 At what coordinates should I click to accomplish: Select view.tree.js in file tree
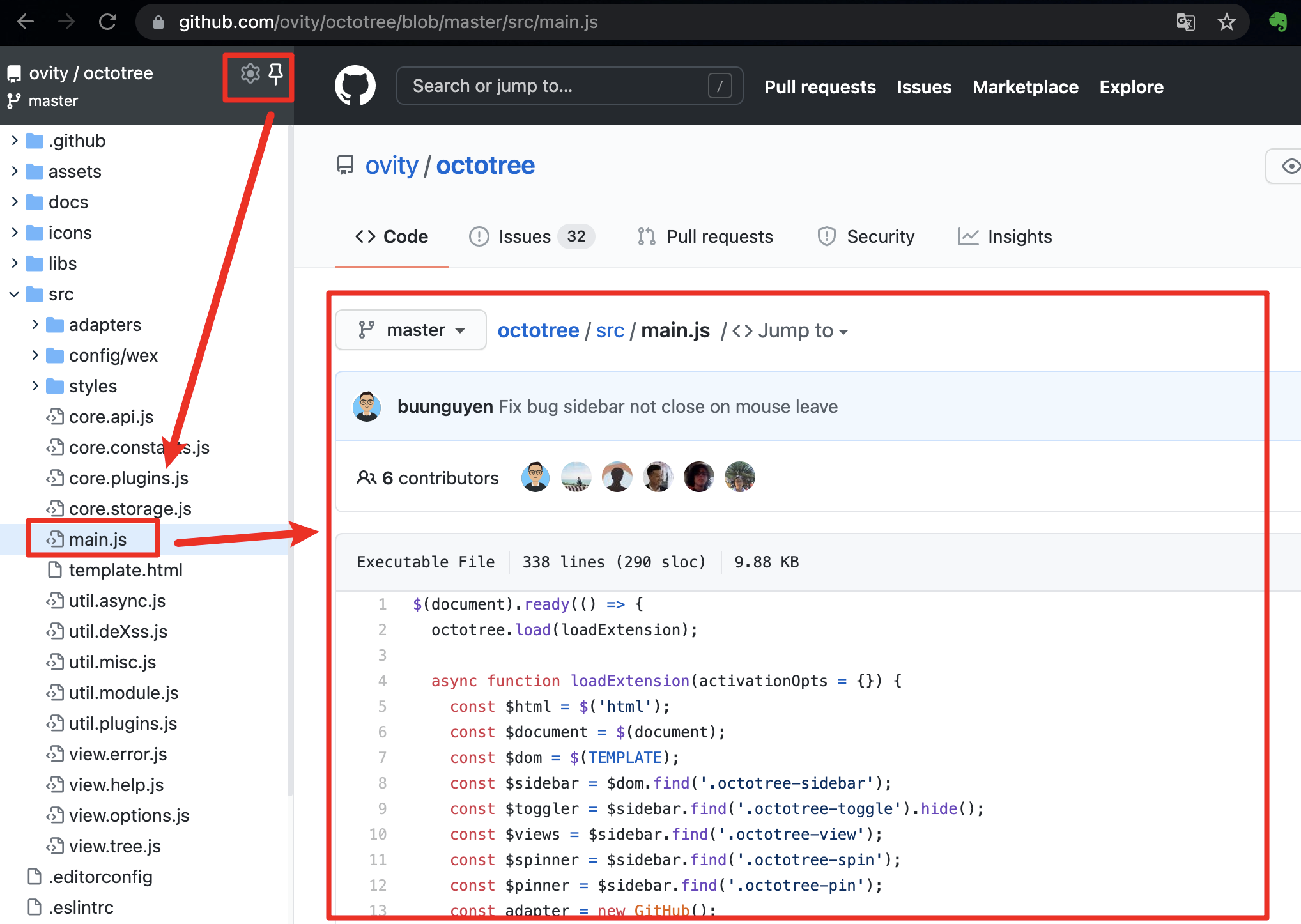[114, 846]
